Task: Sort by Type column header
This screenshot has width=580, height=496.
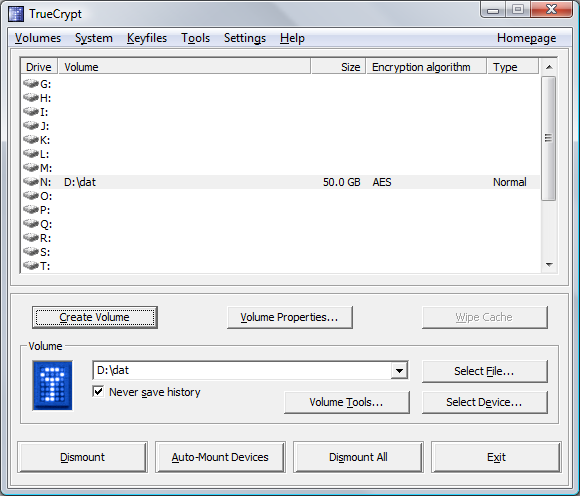Action: (513, 67)
